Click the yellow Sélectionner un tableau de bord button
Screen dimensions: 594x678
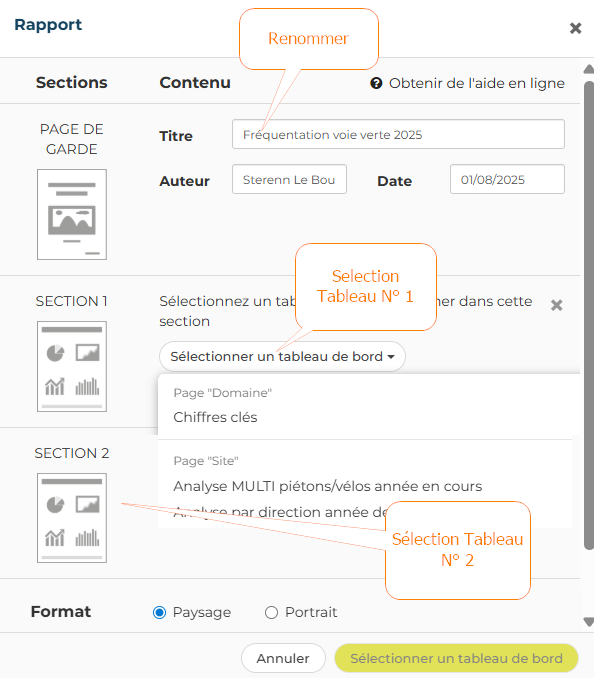[457, 658]
